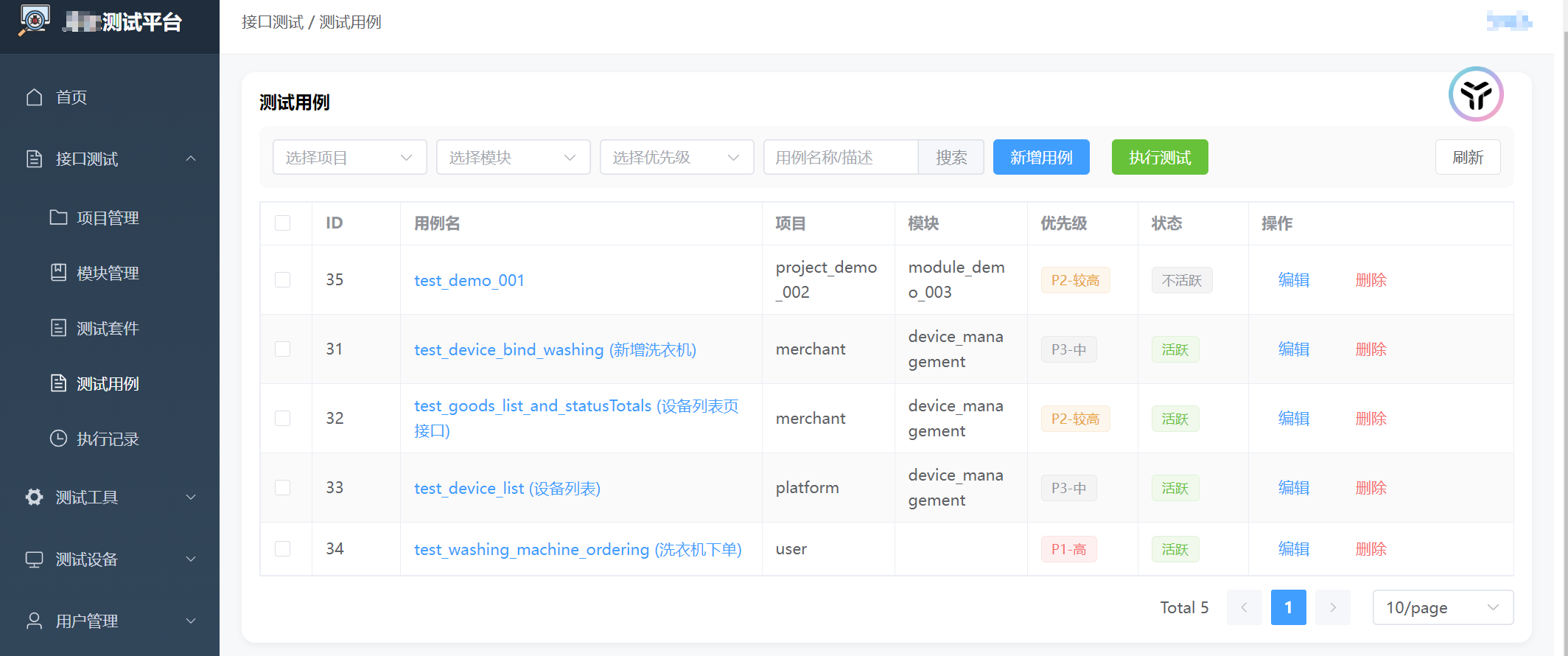Click 编辑 for test_device_list row

(x=1294, y=488)
